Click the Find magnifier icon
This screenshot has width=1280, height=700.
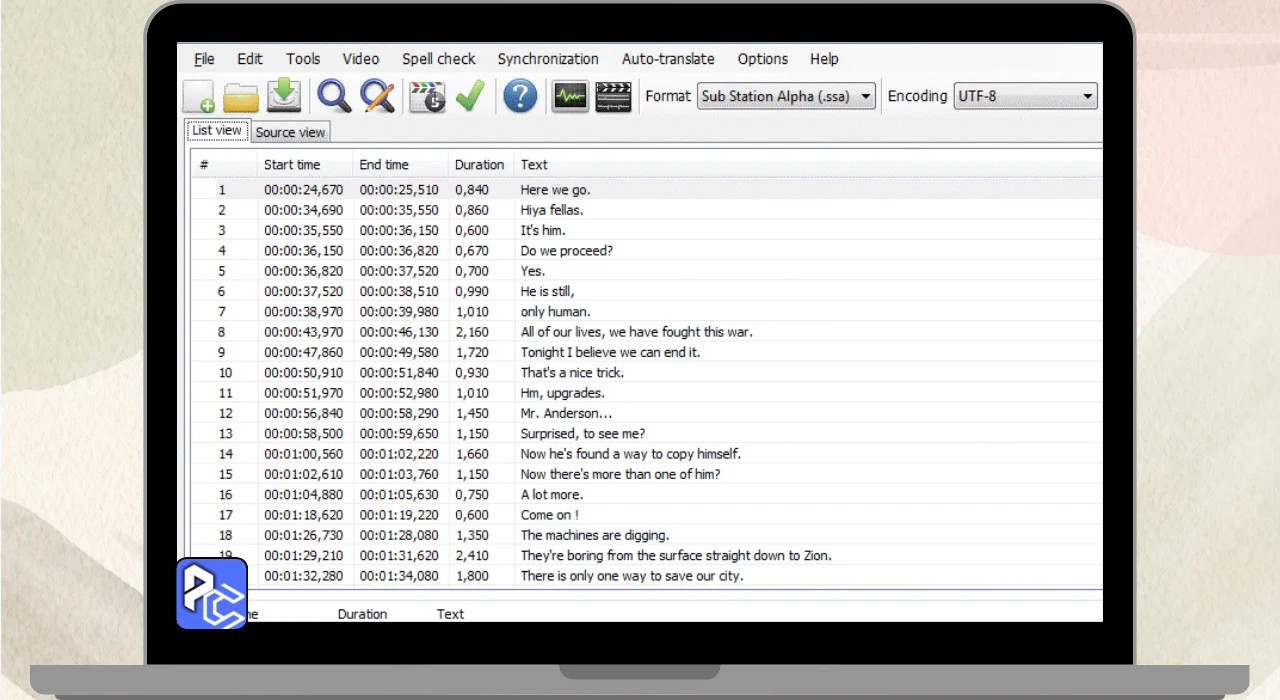(334, 97)
